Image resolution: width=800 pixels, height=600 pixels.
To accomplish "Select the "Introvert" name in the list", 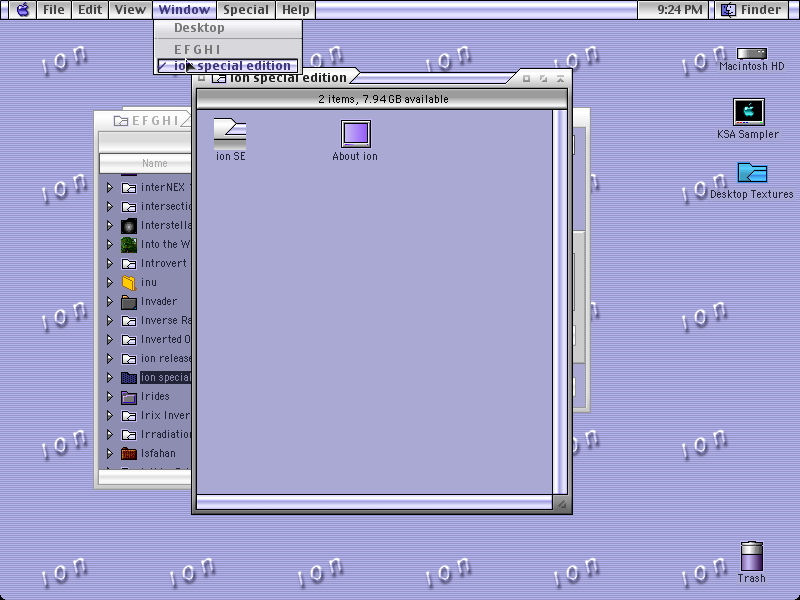I will pyautogui.click(x=164, y=264).
